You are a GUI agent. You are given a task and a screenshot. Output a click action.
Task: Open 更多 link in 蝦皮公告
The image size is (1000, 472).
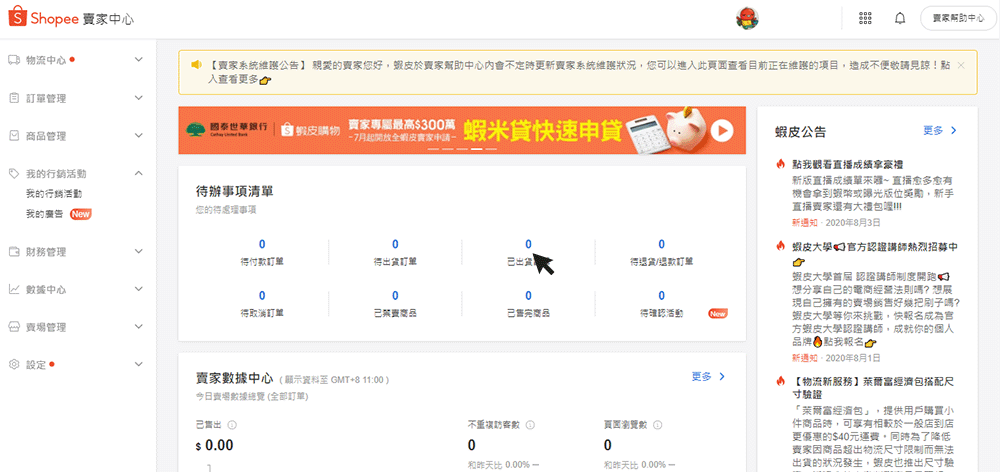tap(940, 130)
